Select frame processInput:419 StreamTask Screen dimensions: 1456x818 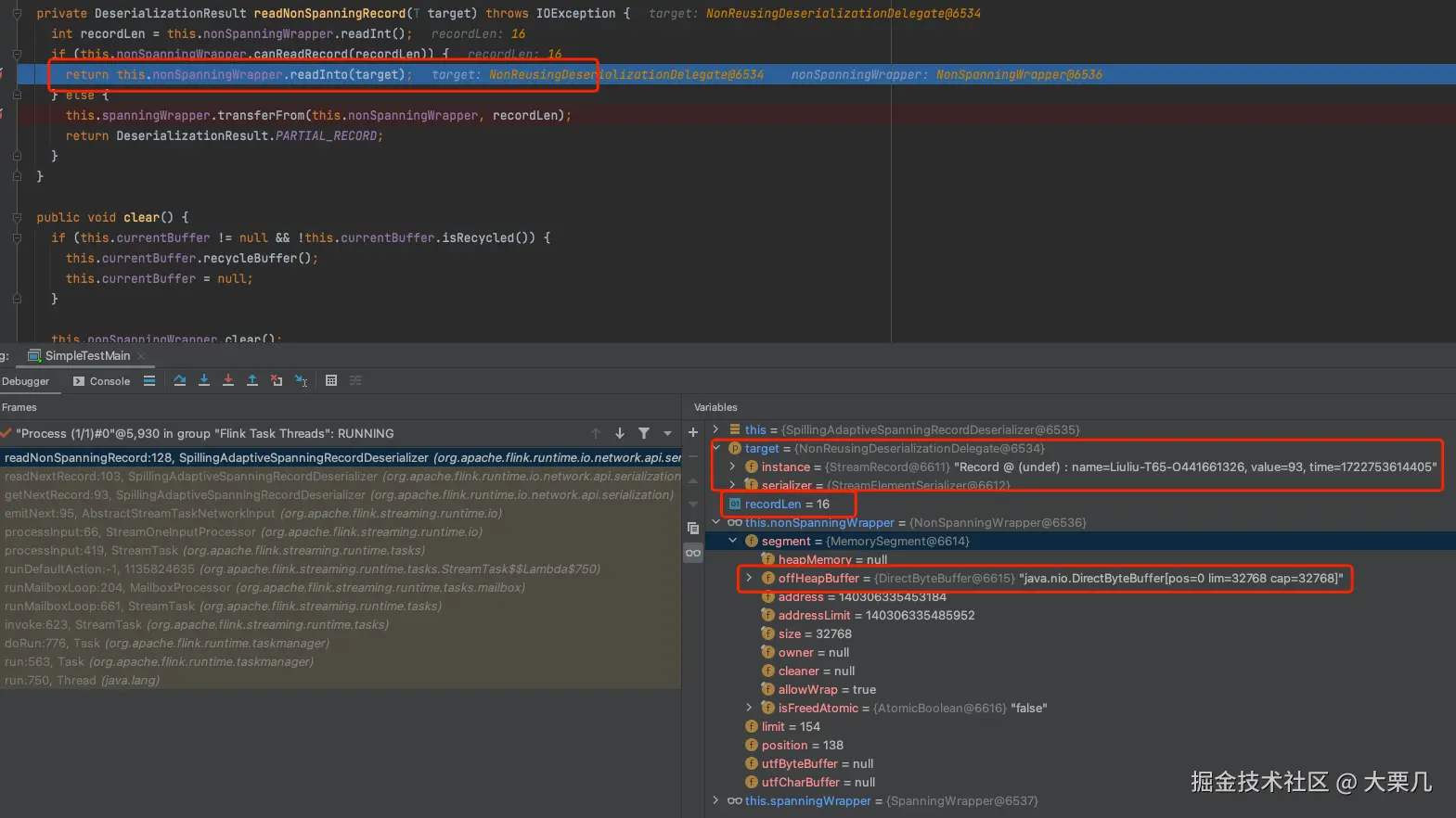pyautogui.click(x=341, y=550)
